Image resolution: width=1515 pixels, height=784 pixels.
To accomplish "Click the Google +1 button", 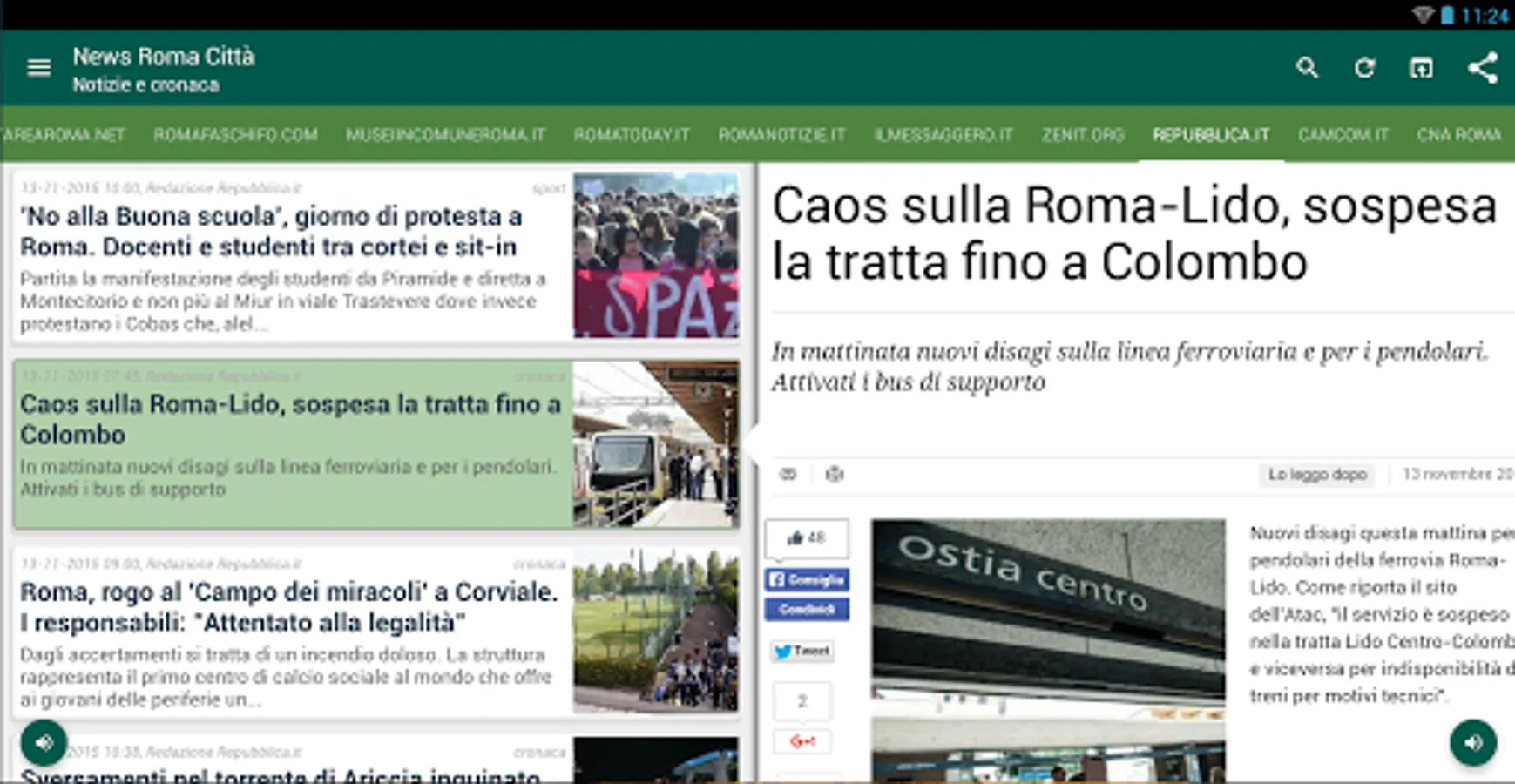I will click(802, 741).
